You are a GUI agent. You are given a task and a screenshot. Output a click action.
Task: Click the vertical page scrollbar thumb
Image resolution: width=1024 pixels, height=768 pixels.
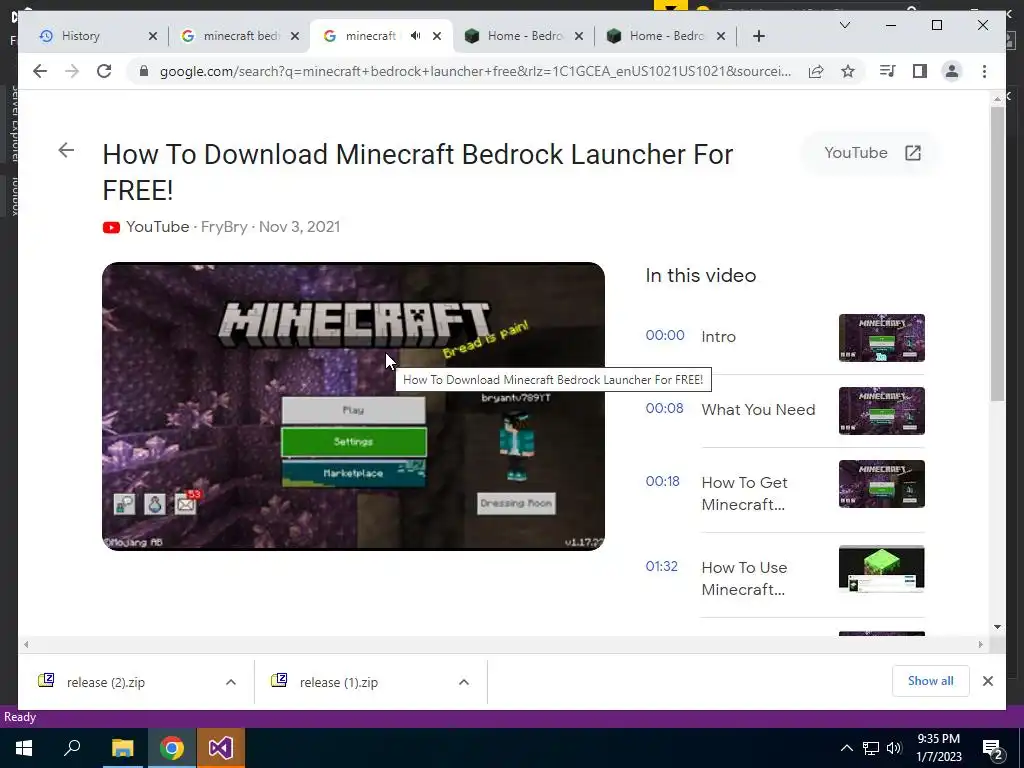(997, 253)
